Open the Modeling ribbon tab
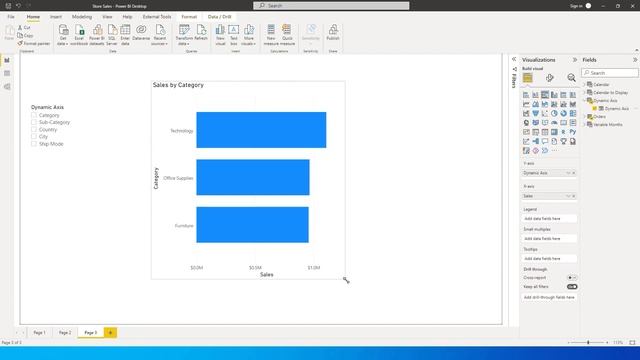640x360 pixels. (82, 17)
